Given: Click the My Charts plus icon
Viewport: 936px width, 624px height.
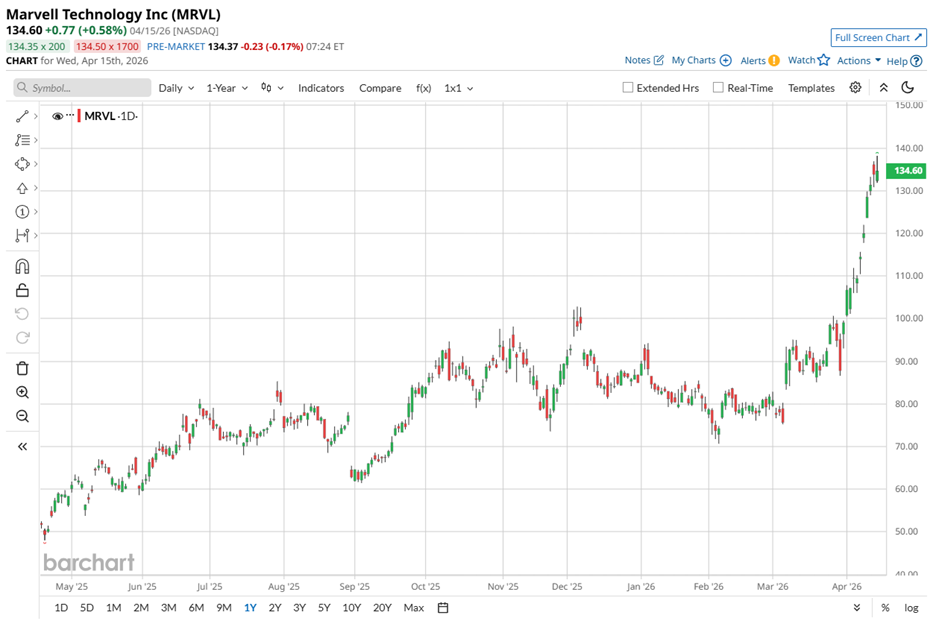Looking at the screenshot, I should (x=725, y=60).
